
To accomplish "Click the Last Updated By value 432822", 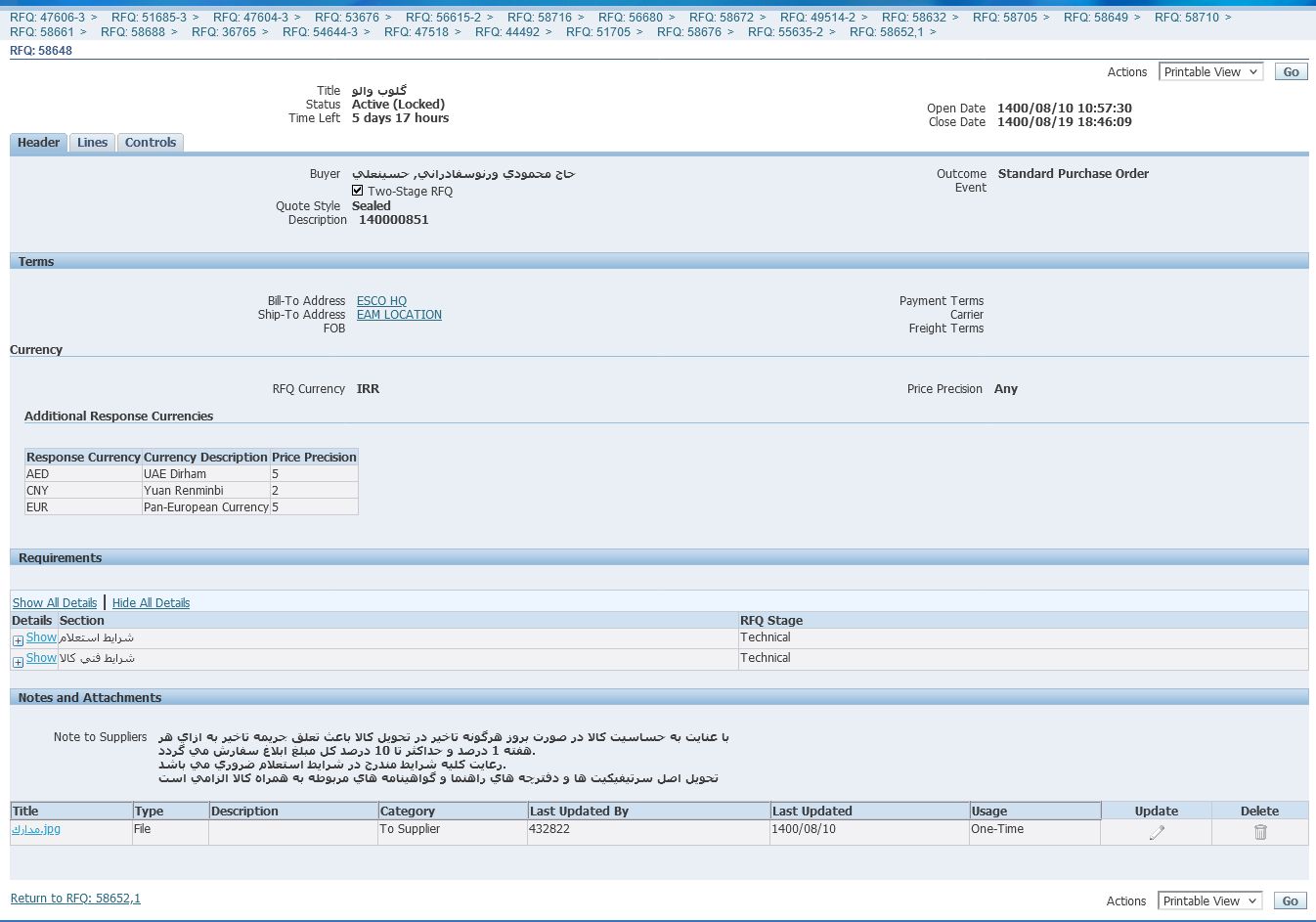I will pyautogui.click(x=549, y=829).
